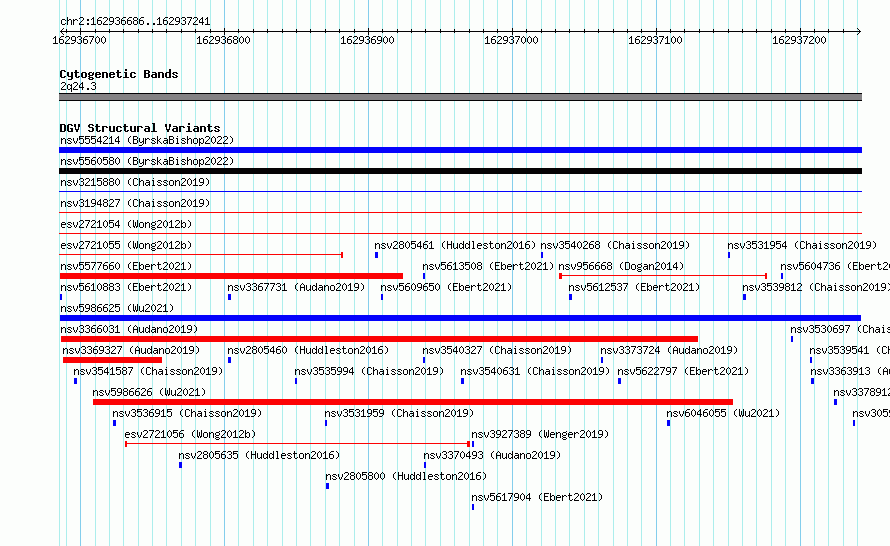The height and width of the screenshot is (546, 890).
Task: Click the nsv3535994 (Chaisson2019) label
Action: (x=369, y=371)
